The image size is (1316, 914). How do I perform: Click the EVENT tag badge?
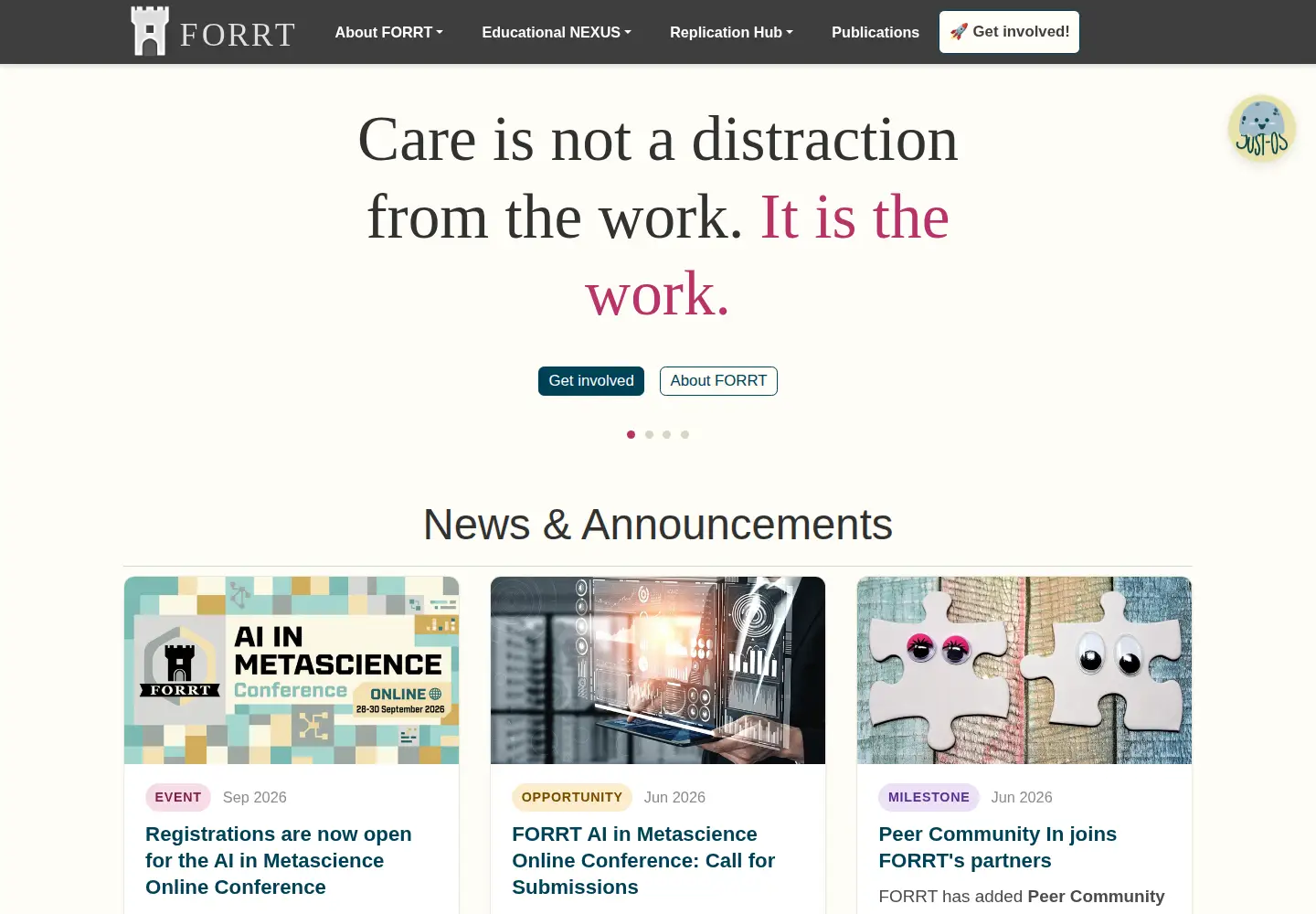pyautogui.click(x=178, y=797)
